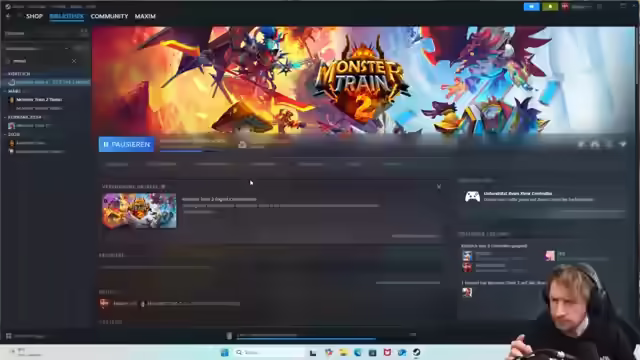Click the small icon right of download status
This screenshot has width=640, height=360.
pos(242,145)
